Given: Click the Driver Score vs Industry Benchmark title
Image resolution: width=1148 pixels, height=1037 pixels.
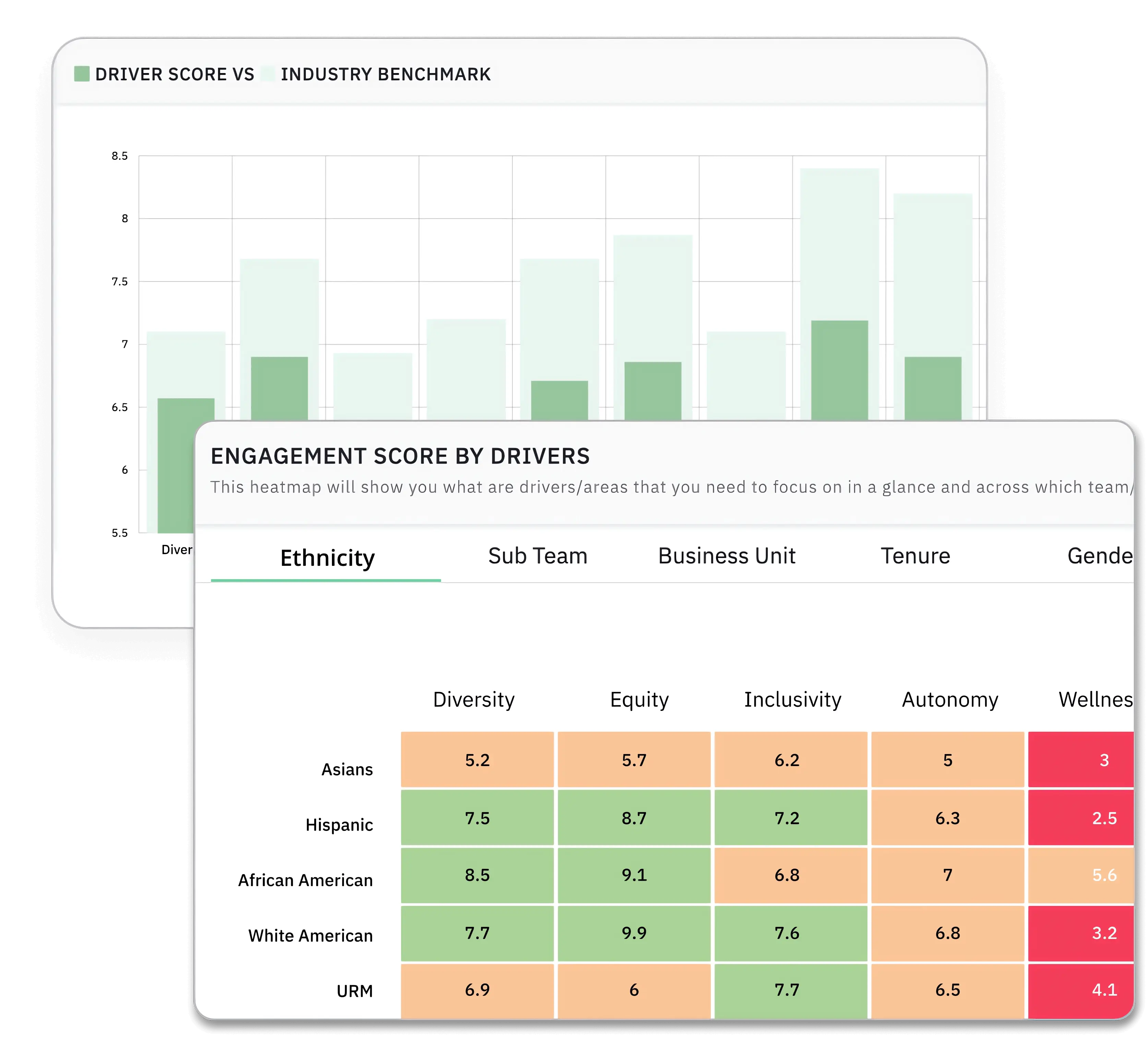Looking at the screenshot, I should point(293,74).
